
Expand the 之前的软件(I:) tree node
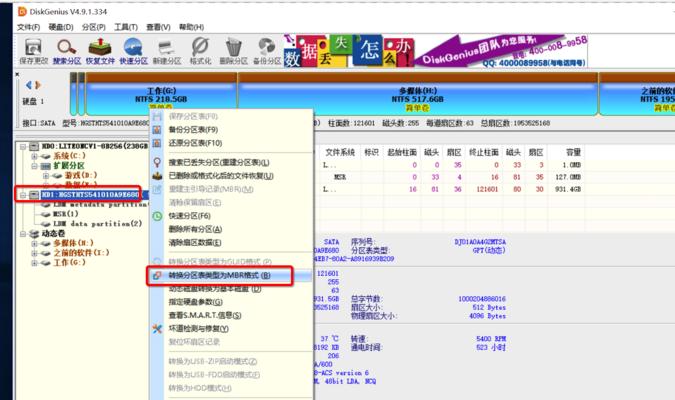point(34,253)
